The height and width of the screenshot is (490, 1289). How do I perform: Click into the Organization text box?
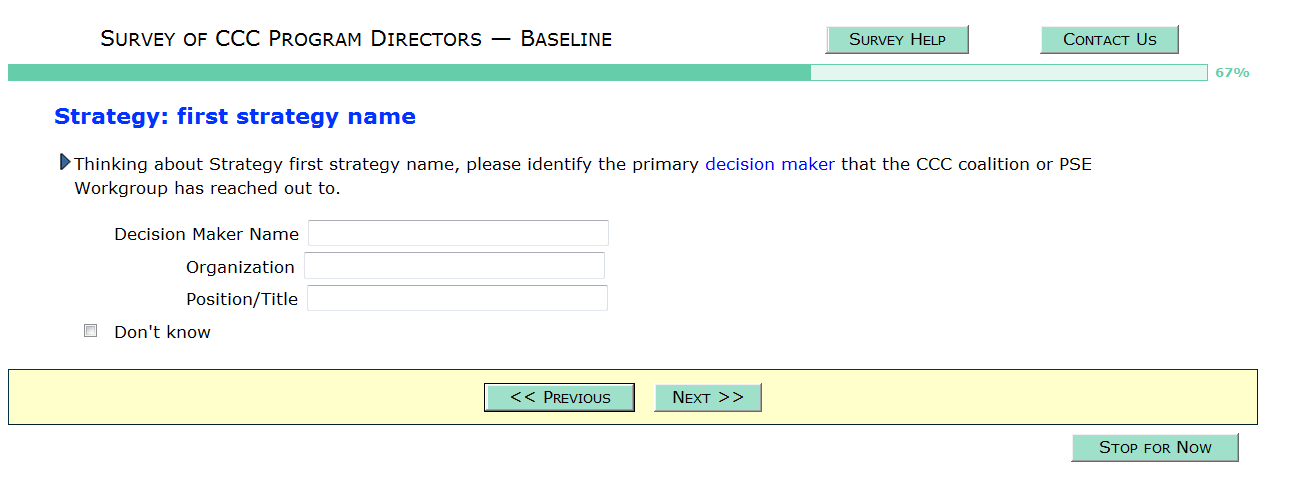click(454, 266)
